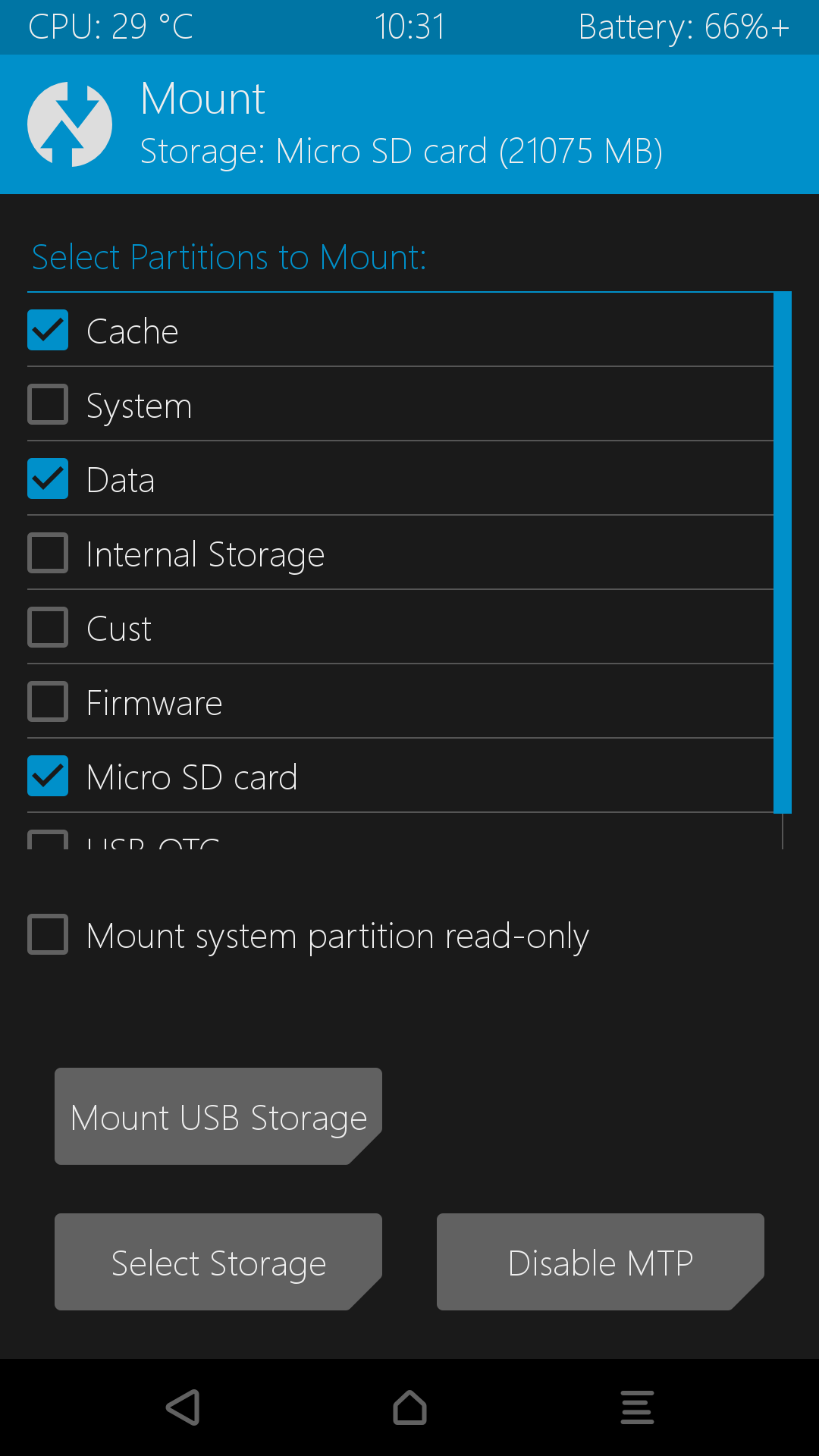Select the partially visible USB OTG checkbox

(x=48, y=840)
